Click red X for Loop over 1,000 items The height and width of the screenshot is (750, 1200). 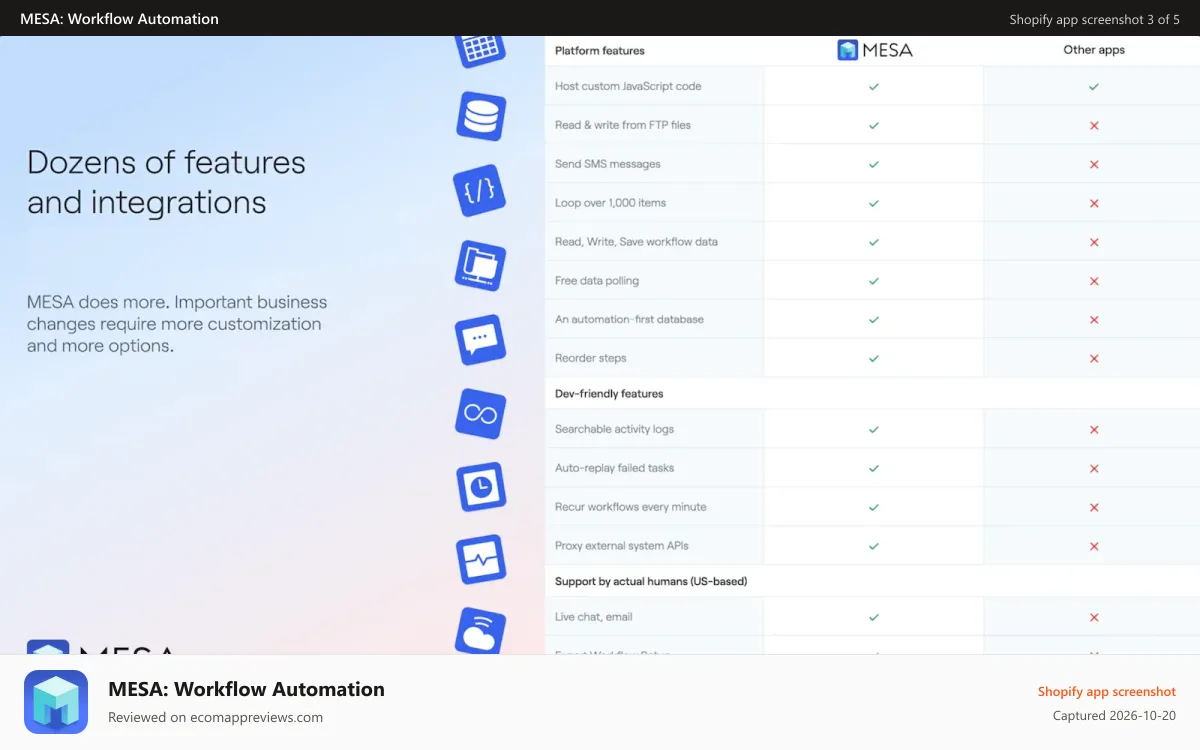coord(1094,203)
